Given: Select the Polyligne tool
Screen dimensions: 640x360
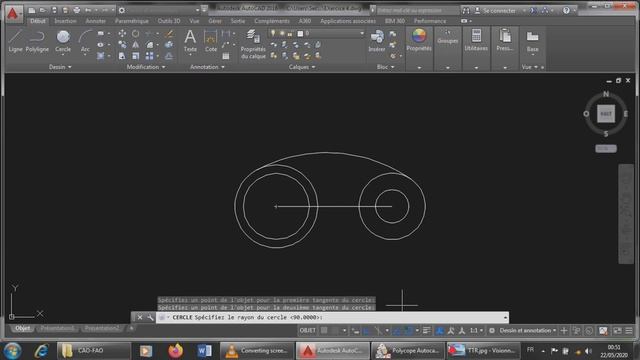Looking at the screenshot, I should (37, 41).
